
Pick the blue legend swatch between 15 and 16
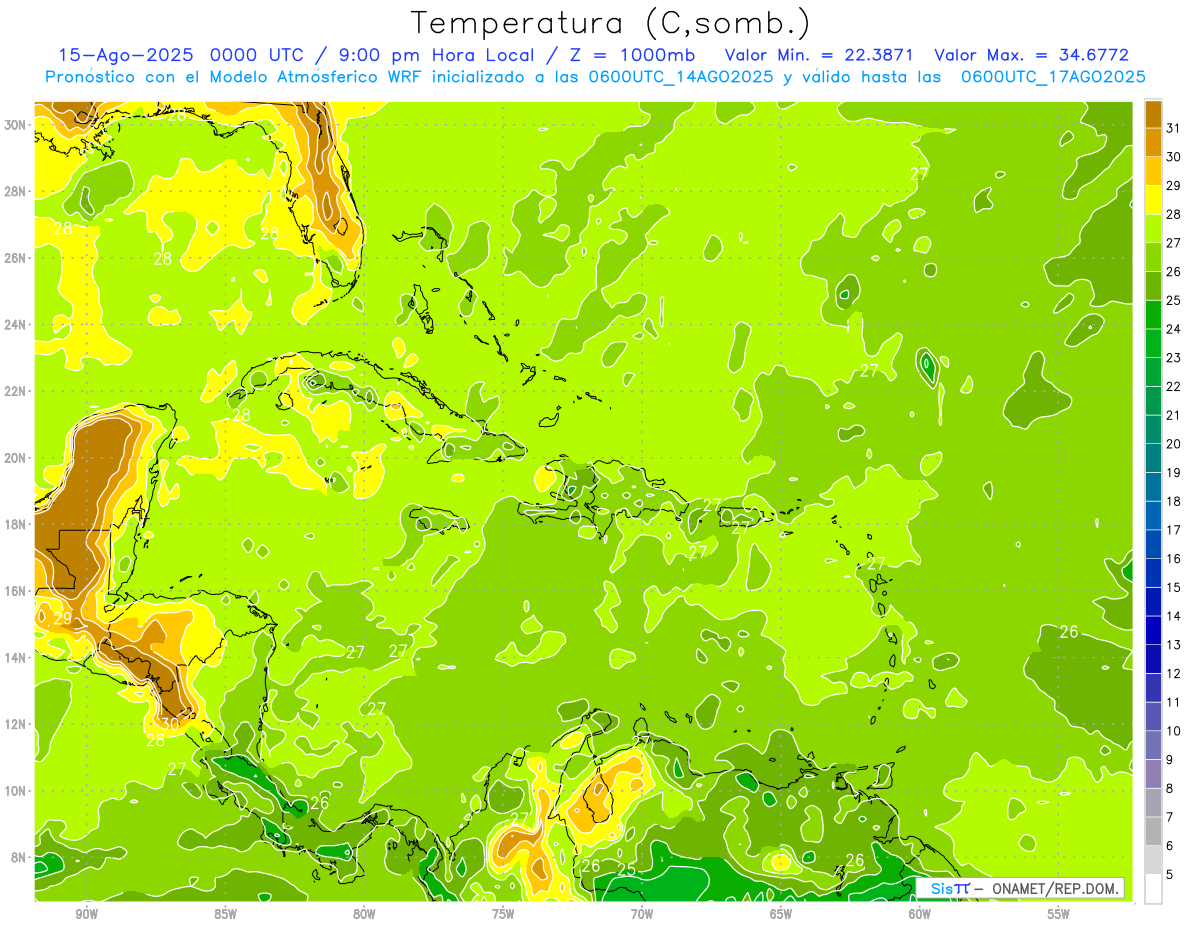[x=1153, y=573]
